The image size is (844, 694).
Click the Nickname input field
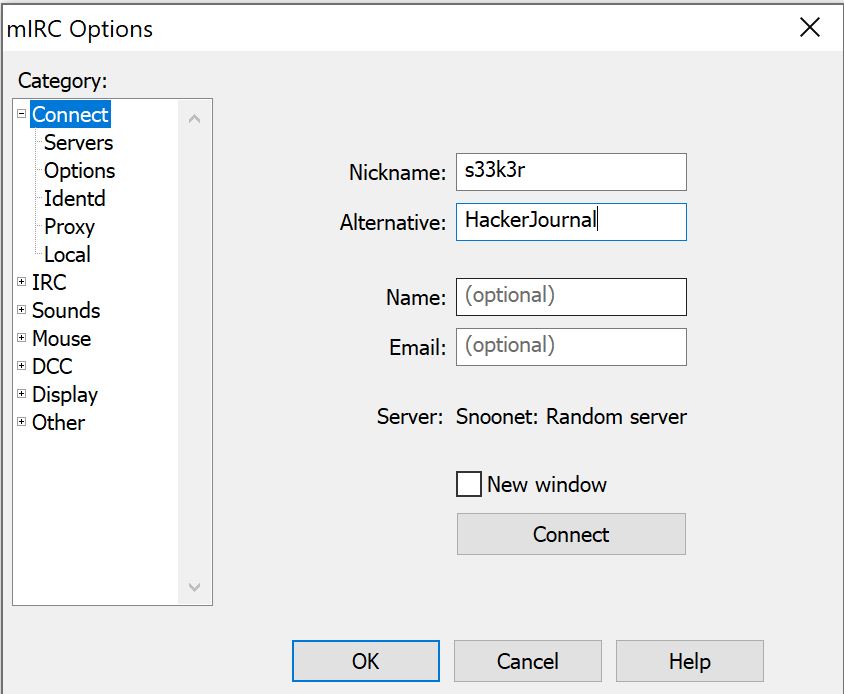[571, 171]
